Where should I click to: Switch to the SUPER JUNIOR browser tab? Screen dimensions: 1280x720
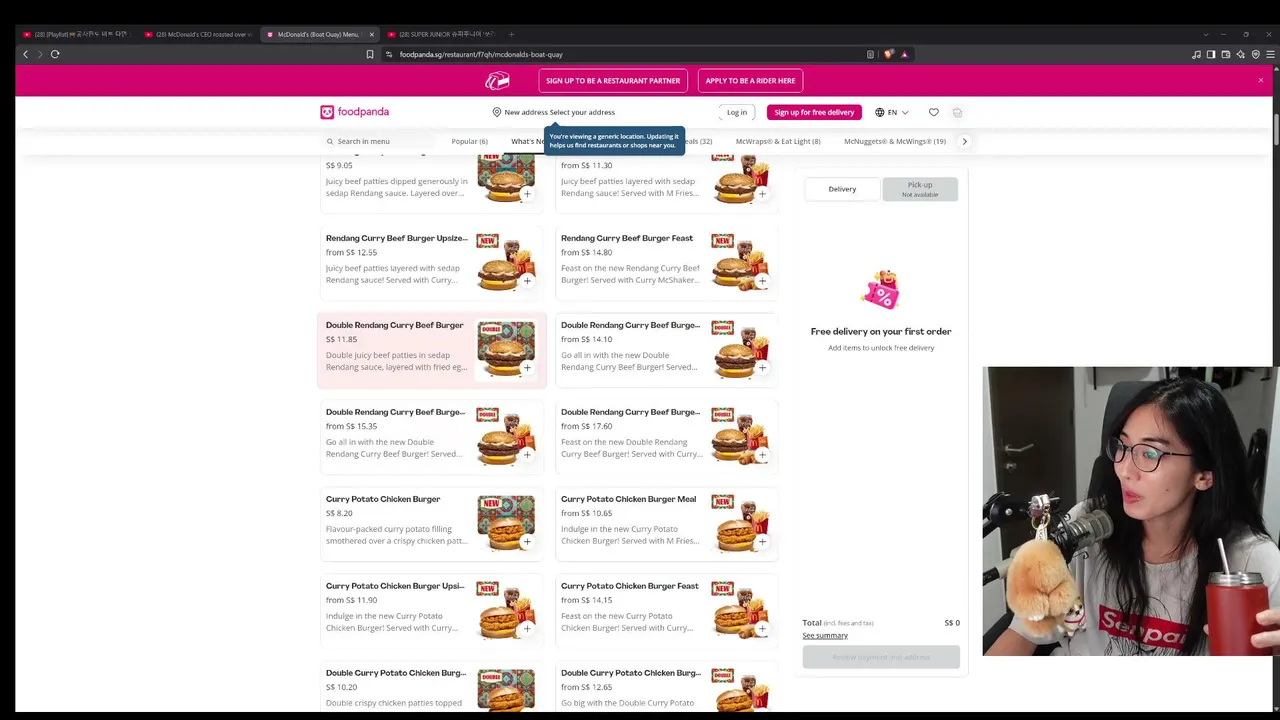(x=440, y=34)
